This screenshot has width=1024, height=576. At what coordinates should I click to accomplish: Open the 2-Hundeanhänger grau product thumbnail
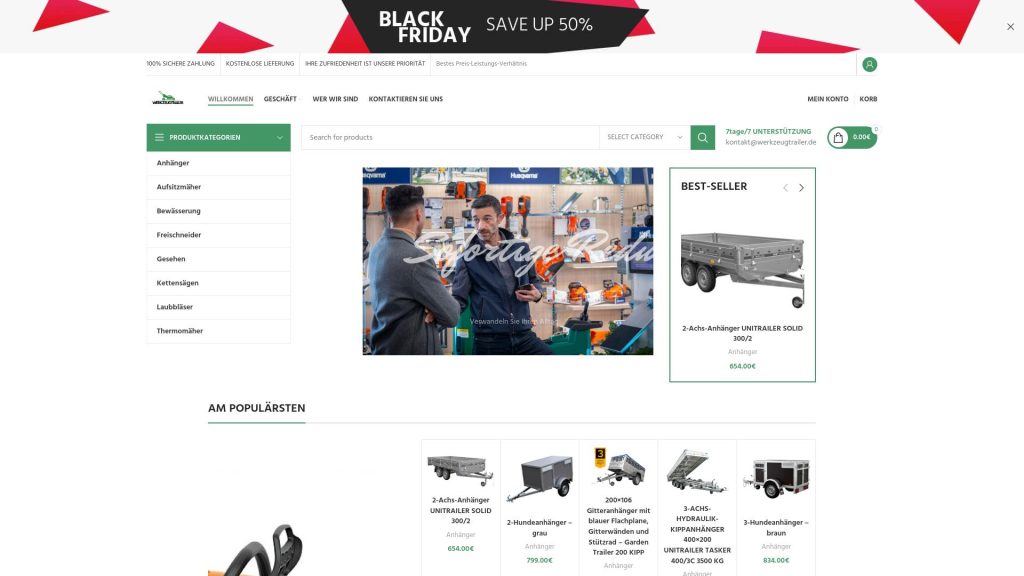coord(539,478)
